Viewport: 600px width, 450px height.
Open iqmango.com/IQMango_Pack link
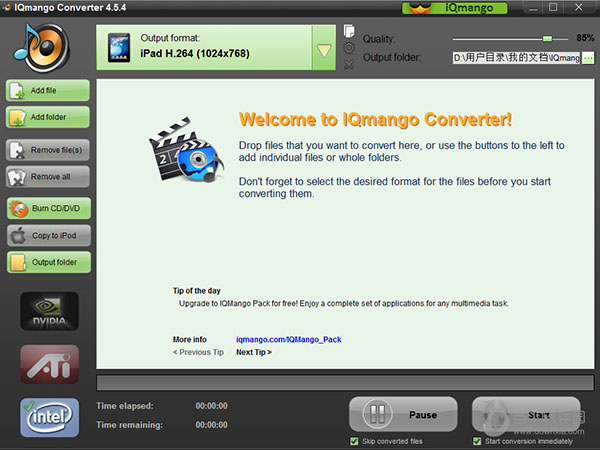point(289,339)
